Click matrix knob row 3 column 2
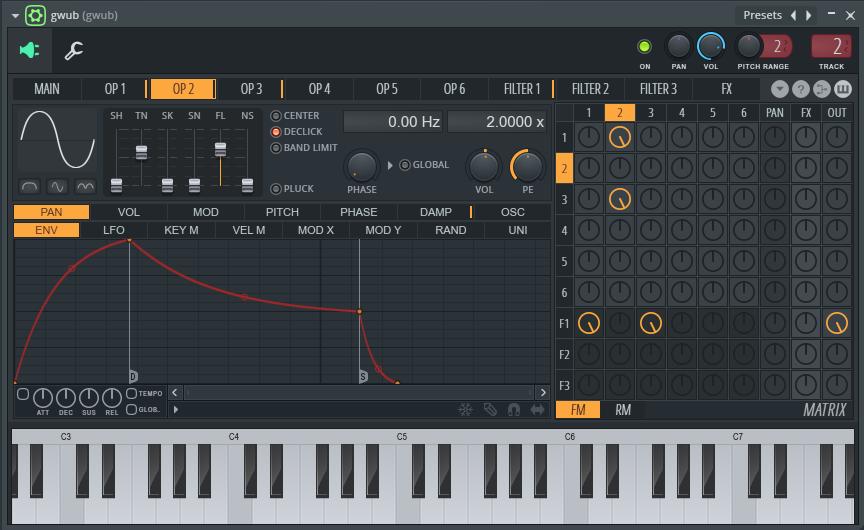 point(619,199)
